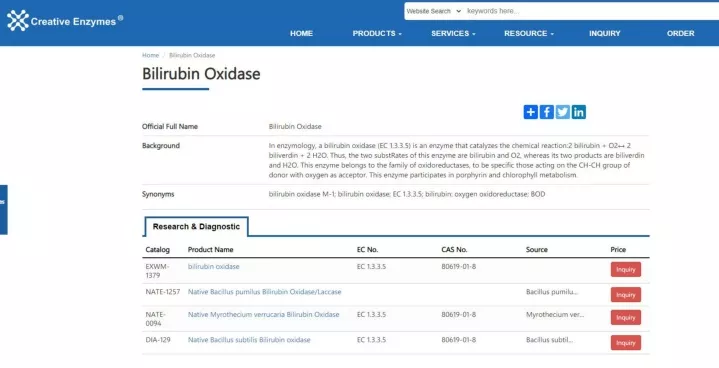Screen dimensions: 719x368
Task: Open the INQUIRY menu item
Action: coord(604,33)
